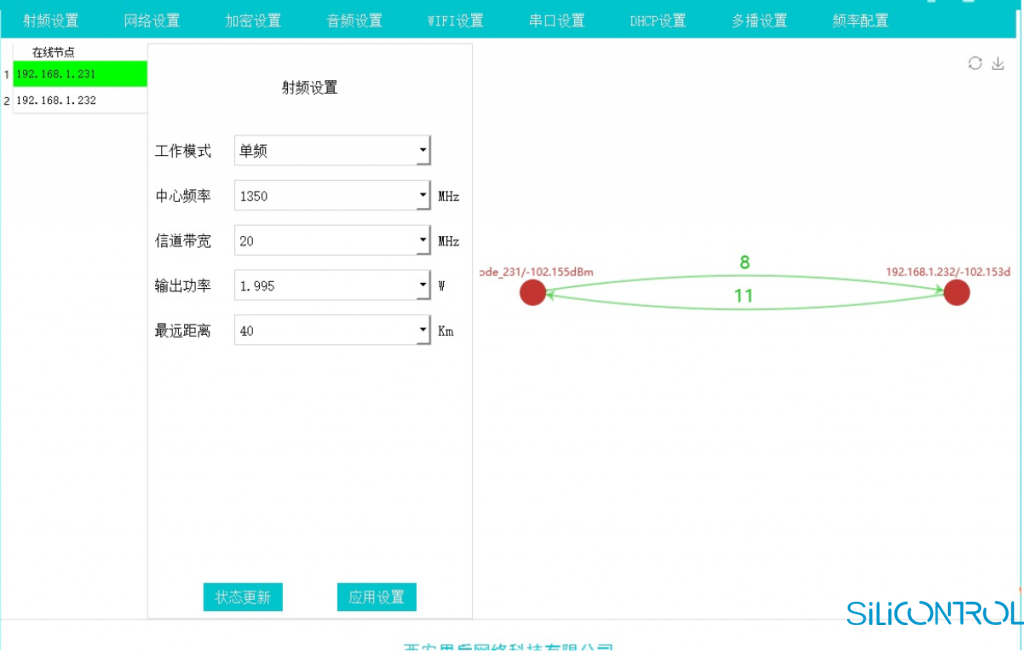Click the ode_231/-102.155dBm node label
Image resolution: width=1024 pixels, height=657 pixels.
pyautogui.click(x=536, y=272)
